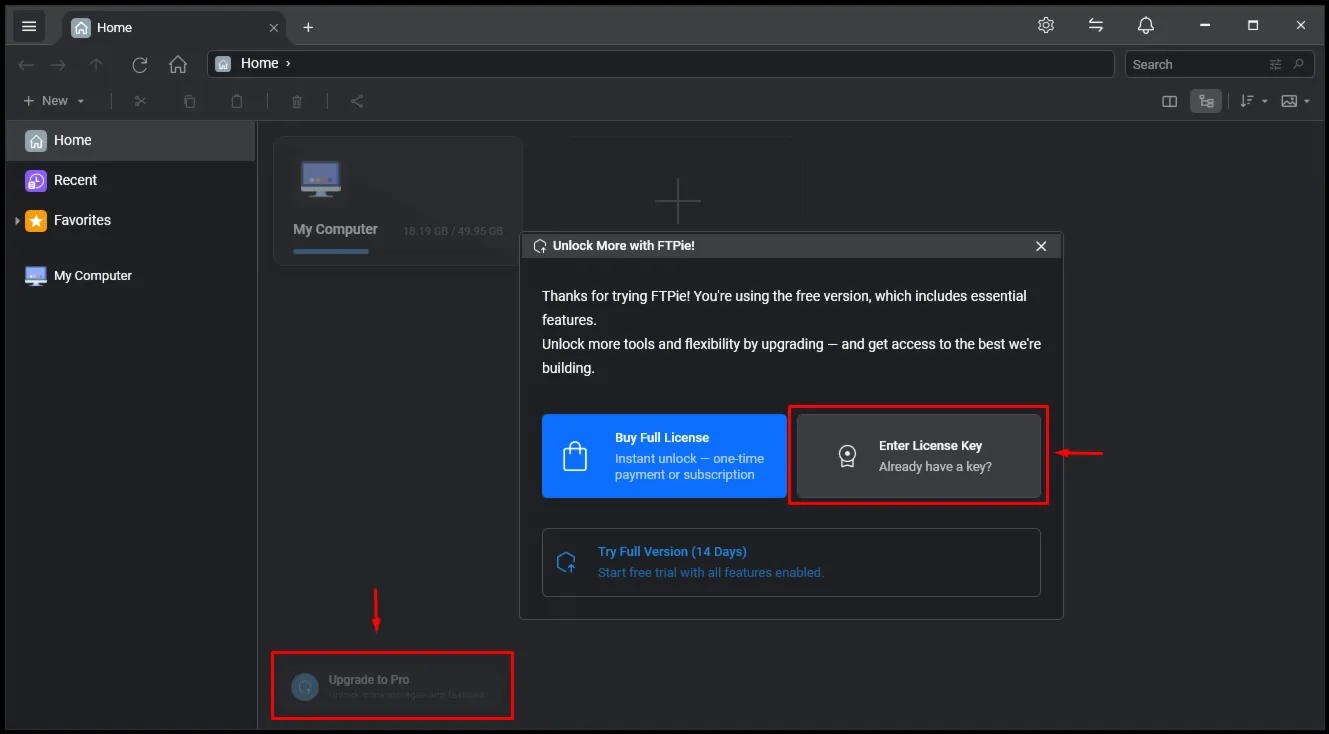Screen dimensions: 1329x734
Task: Open the view mode dropdown
Action: tap(1295, 101)
